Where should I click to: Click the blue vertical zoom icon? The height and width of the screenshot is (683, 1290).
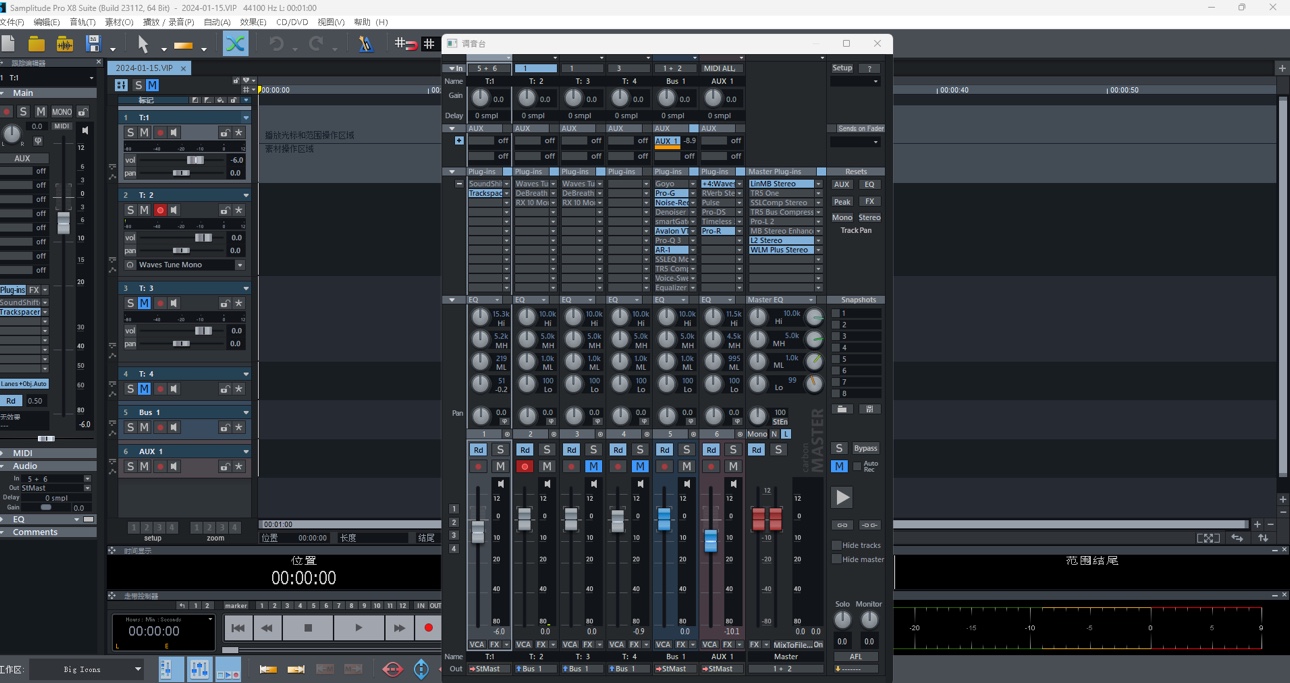pos(421,669)
